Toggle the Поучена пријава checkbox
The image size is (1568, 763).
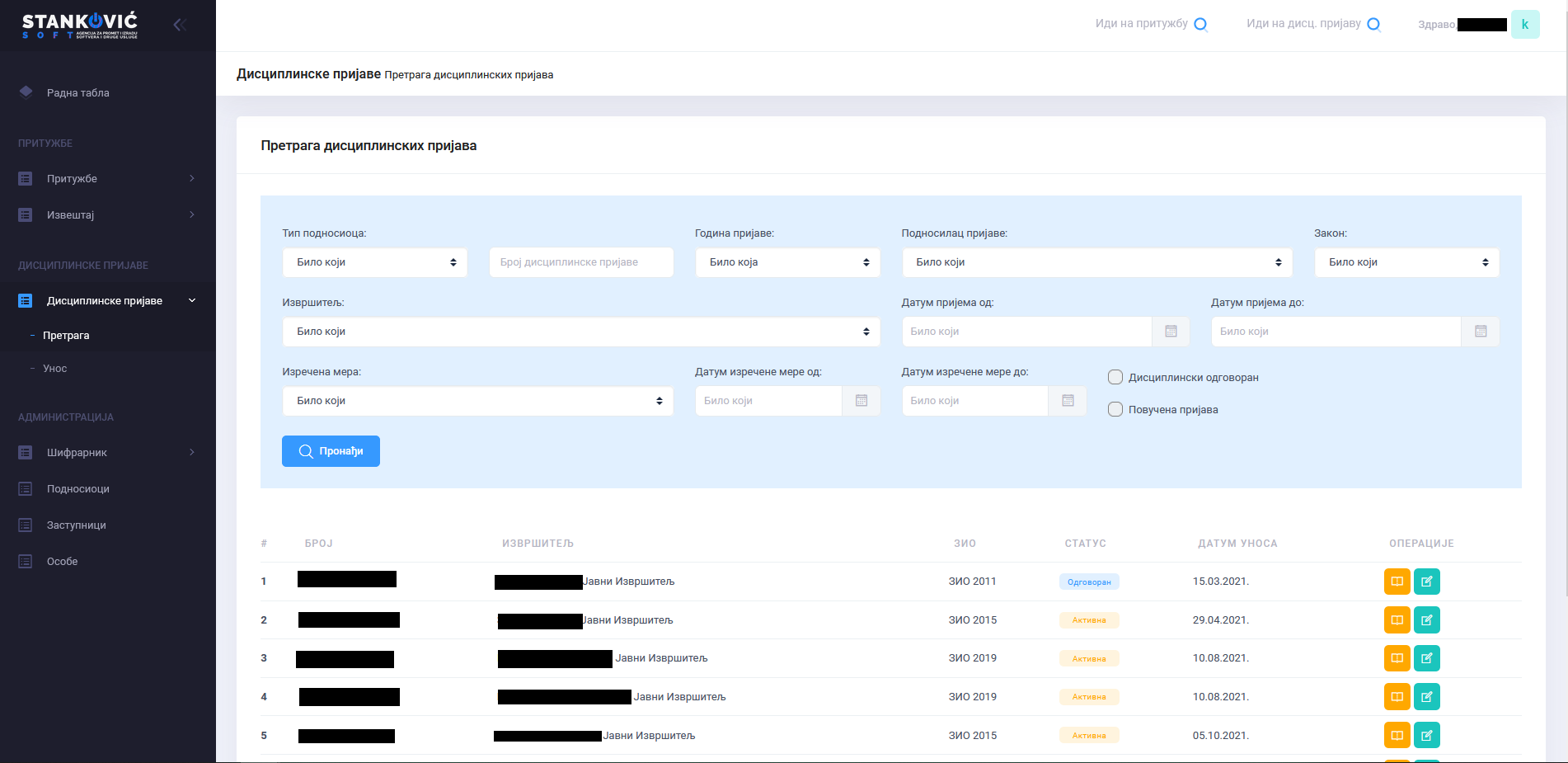click(1115, 410)
